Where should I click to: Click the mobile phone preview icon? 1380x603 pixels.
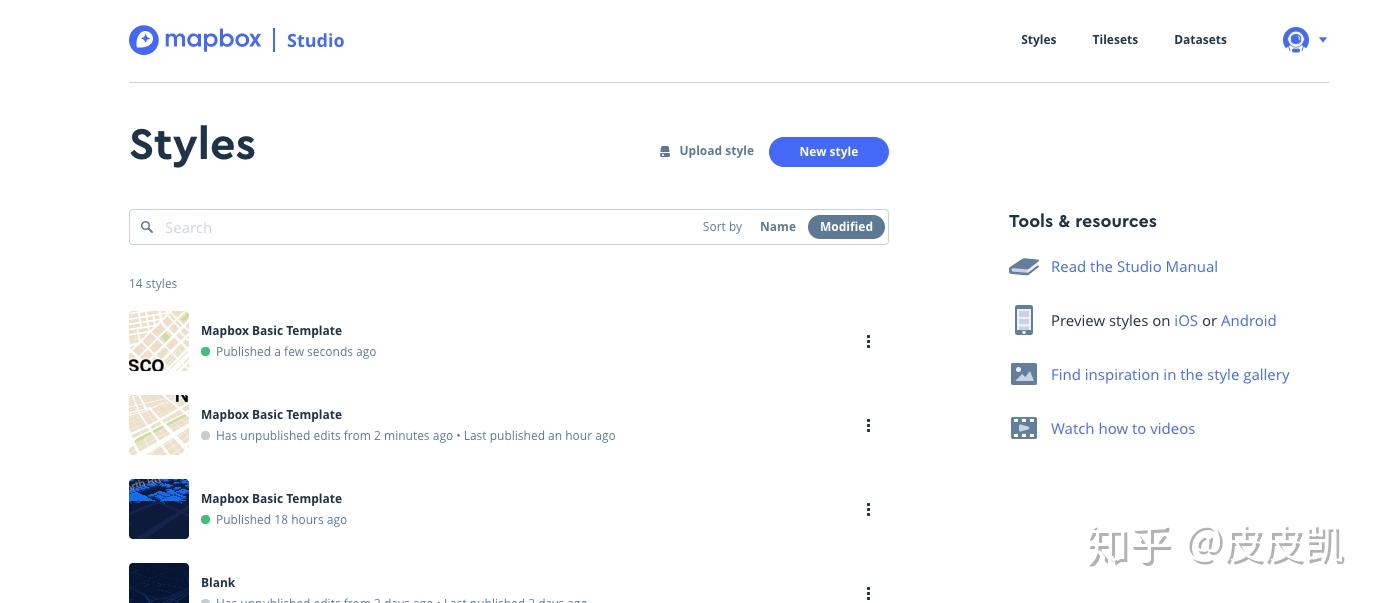click(x=1023, y=321)
